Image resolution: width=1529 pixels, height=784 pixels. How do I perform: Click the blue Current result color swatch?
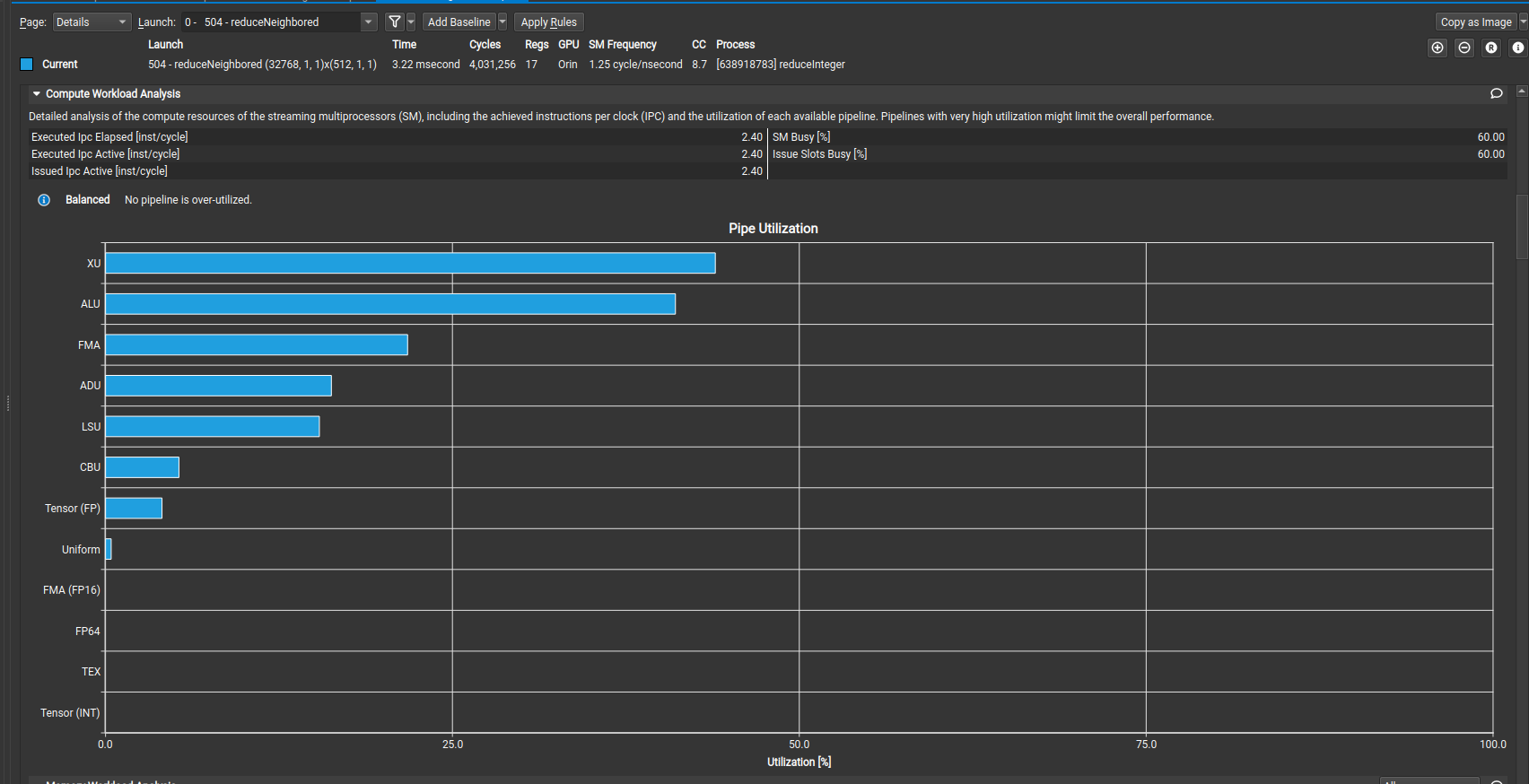pyautogui.click(x=27, y=64)
